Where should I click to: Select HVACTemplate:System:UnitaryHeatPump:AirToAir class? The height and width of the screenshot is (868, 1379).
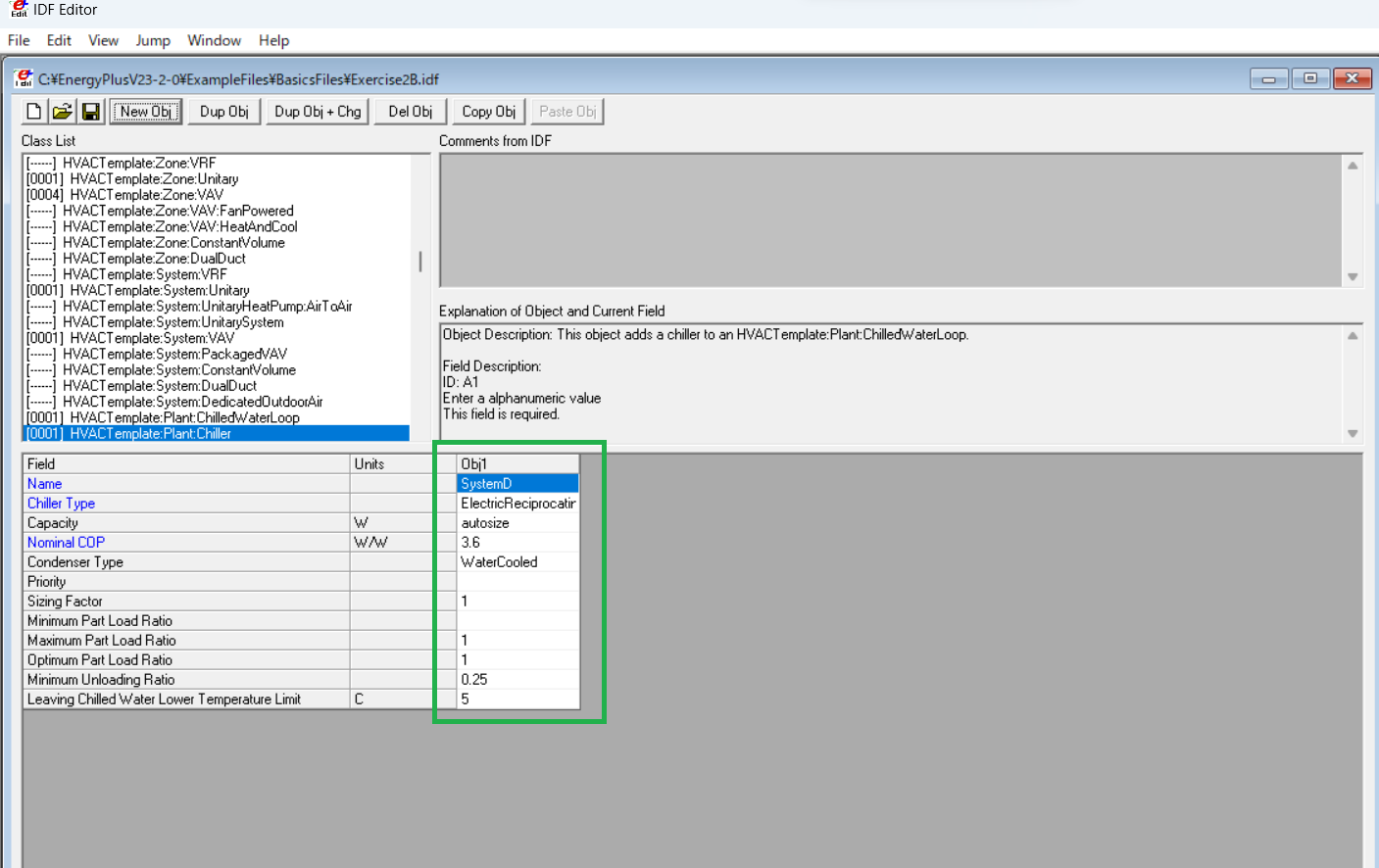coord(216,306)
